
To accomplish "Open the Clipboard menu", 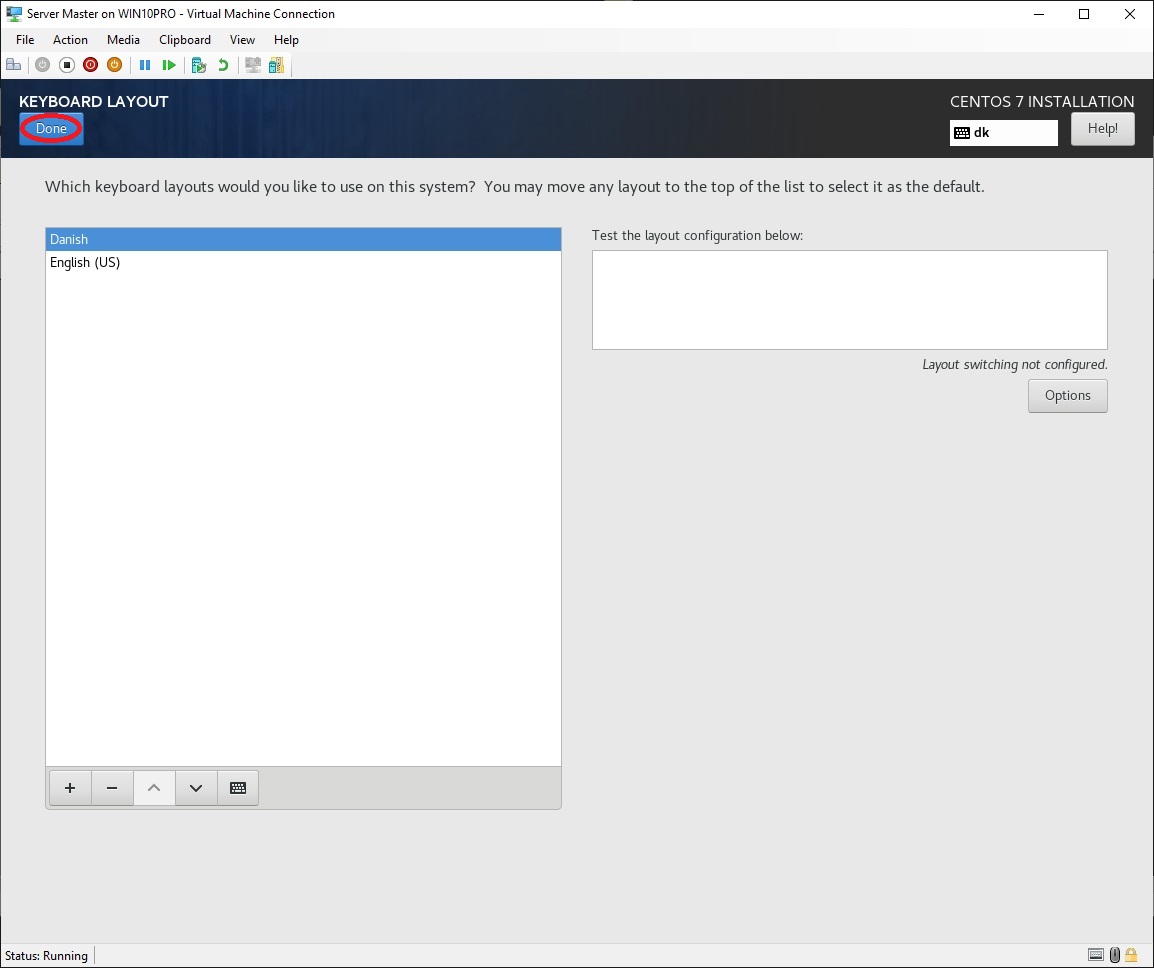I will pos(185,40).
